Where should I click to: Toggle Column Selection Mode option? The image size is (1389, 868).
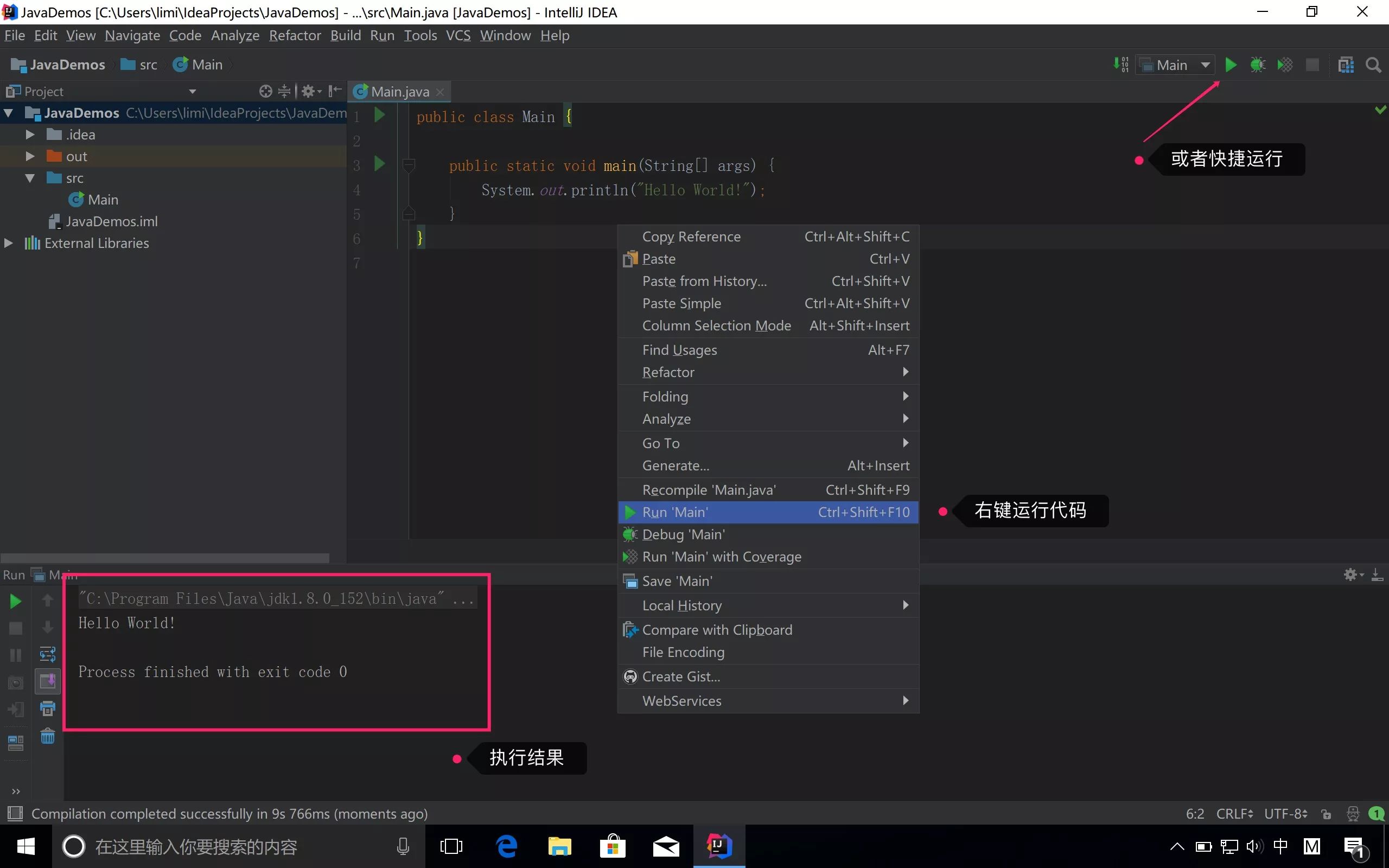click(716, 325)
